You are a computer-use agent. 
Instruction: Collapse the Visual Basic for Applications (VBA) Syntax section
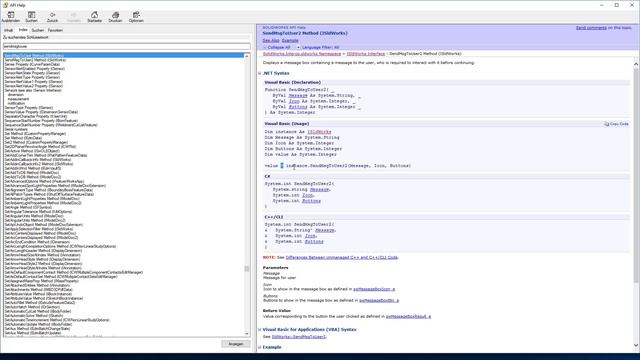(x=260, y=329)
